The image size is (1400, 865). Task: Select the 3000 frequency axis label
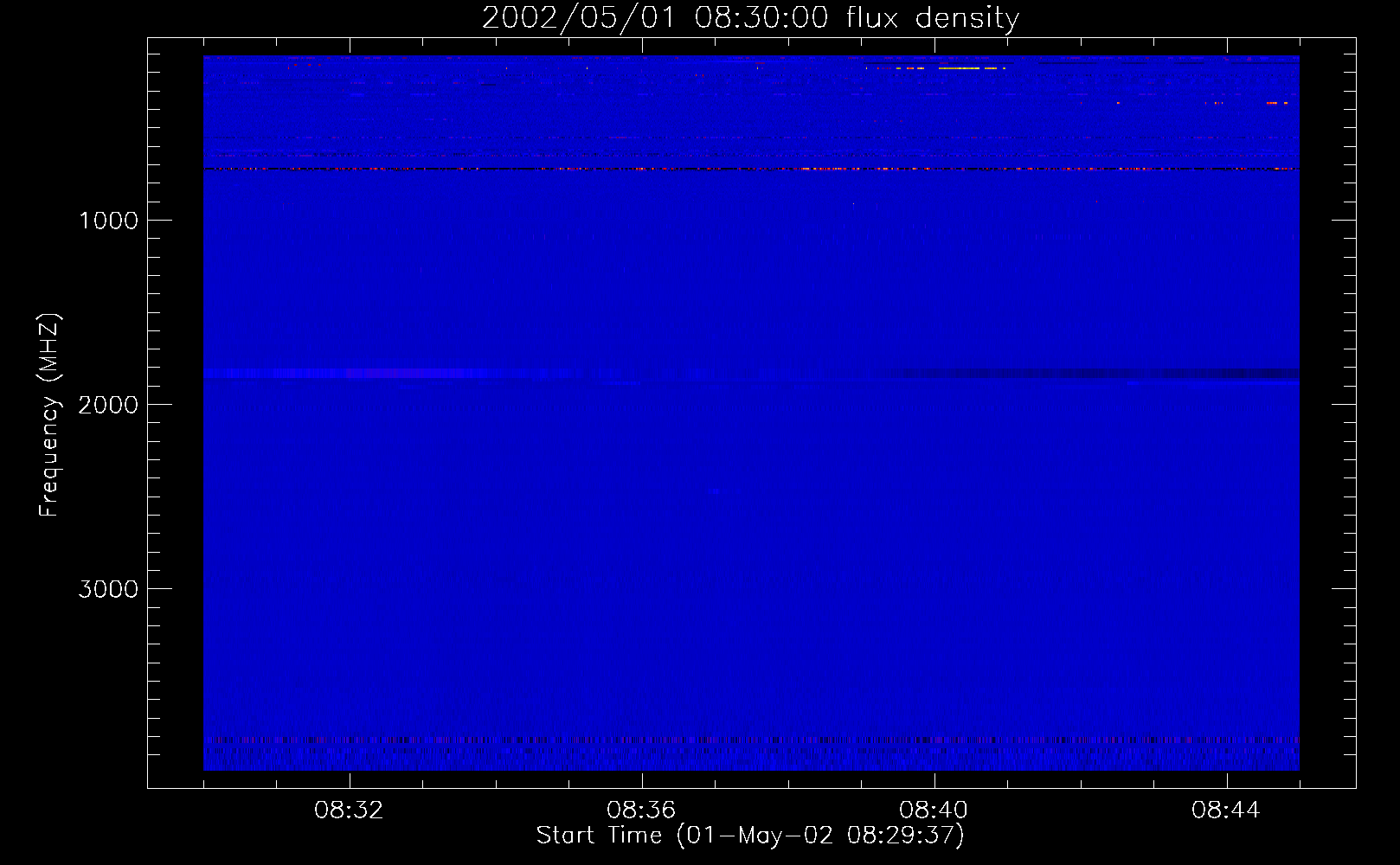pyautogui.click(x=108, y=589)
